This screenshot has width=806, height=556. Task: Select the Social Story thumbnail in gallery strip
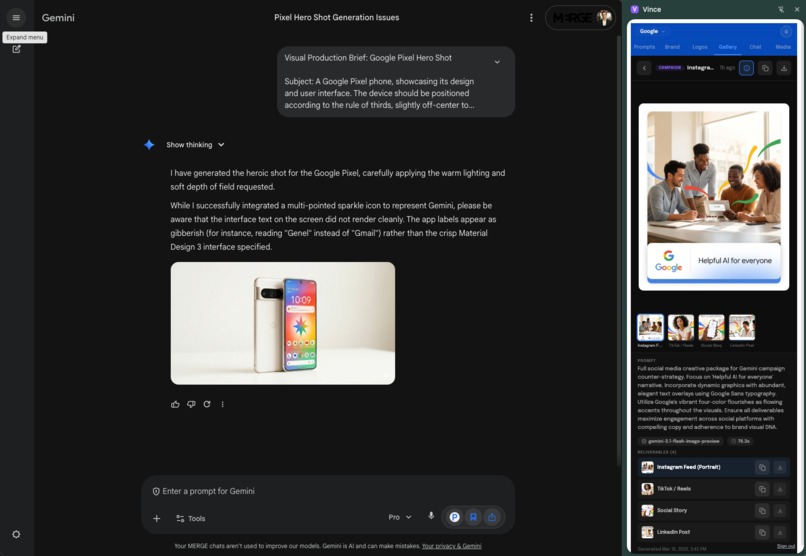point(711,327)
